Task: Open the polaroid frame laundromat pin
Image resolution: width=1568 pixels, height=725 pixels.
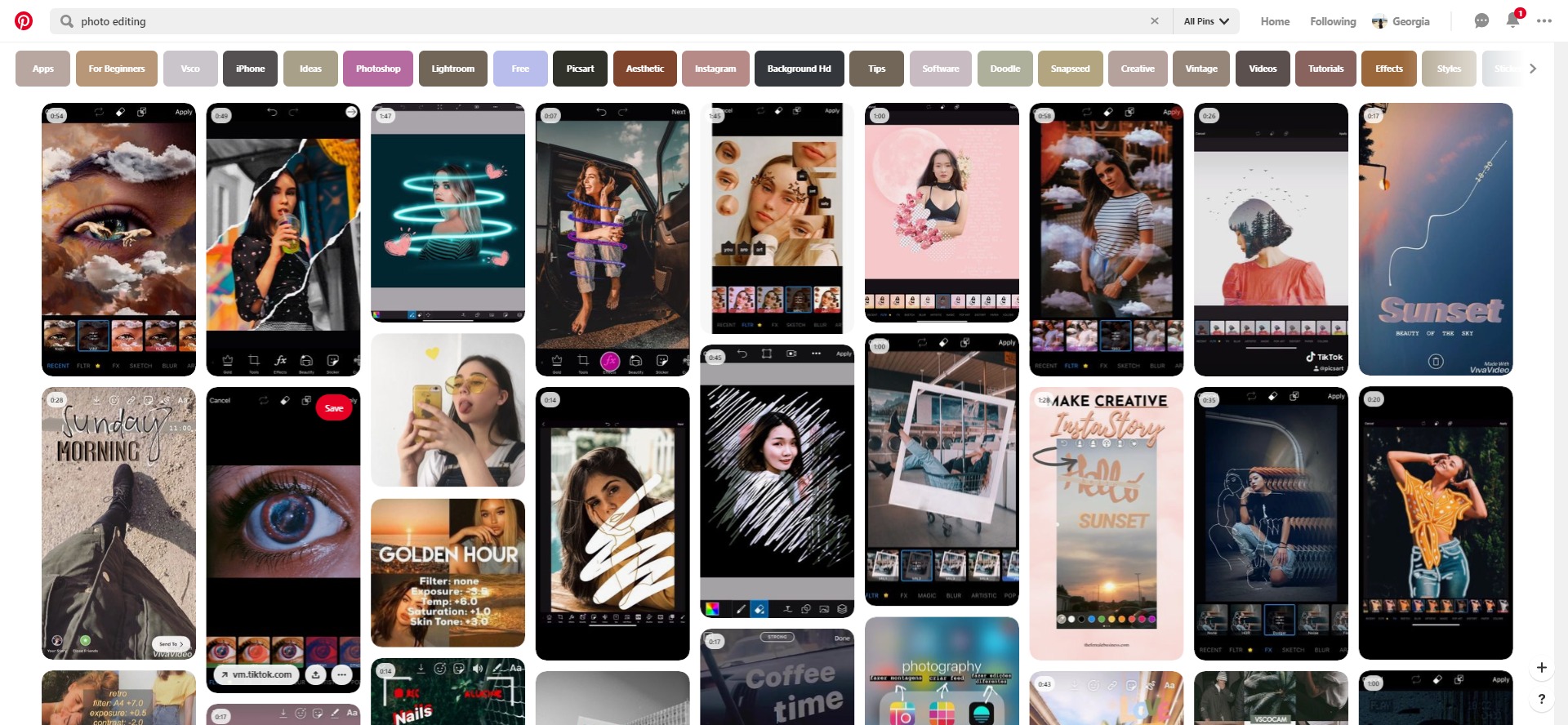Action: pyautogui.click(x=942, y=469)
